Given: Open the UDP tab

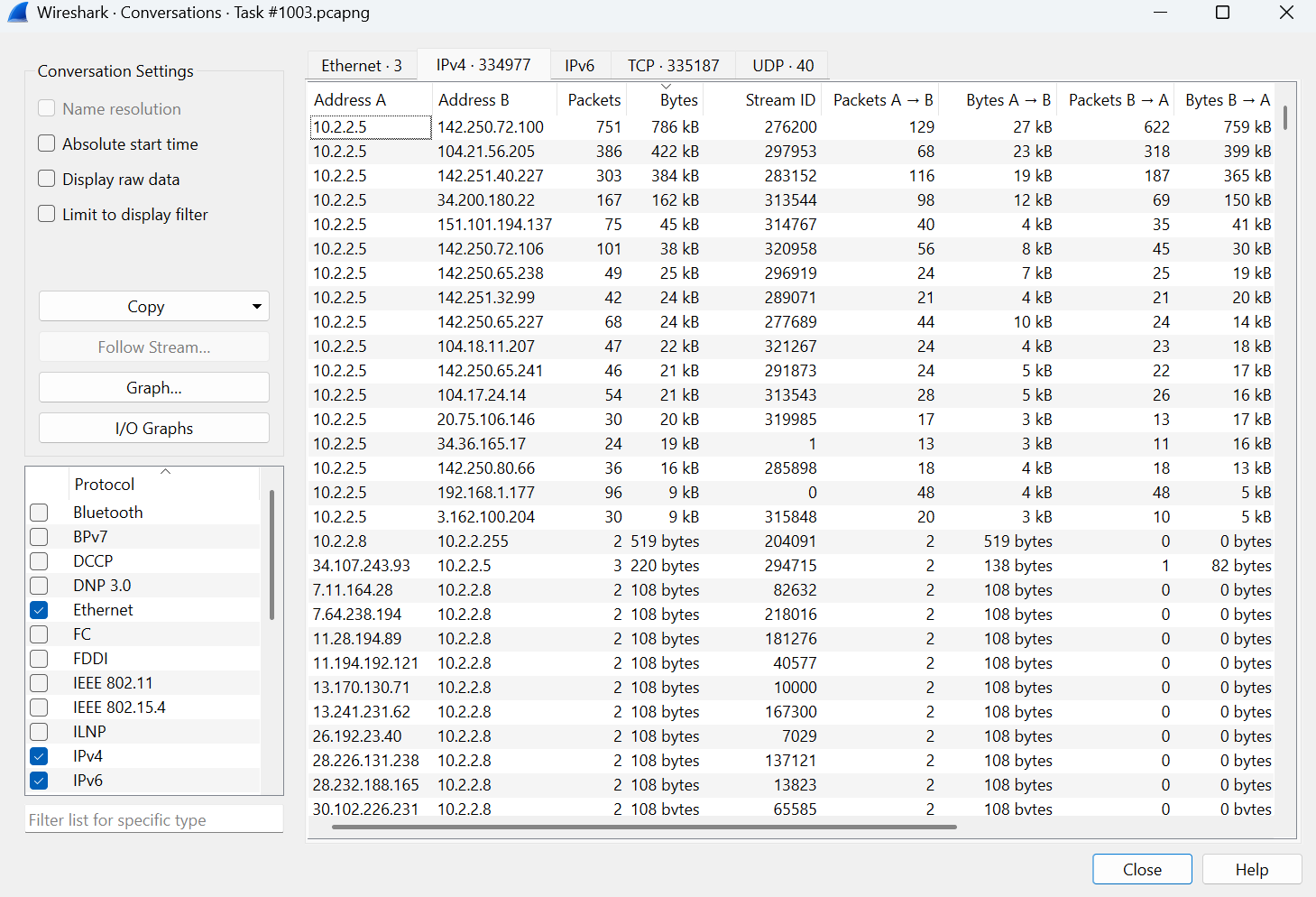Looking at the screenshot, I should click(781, 65).
